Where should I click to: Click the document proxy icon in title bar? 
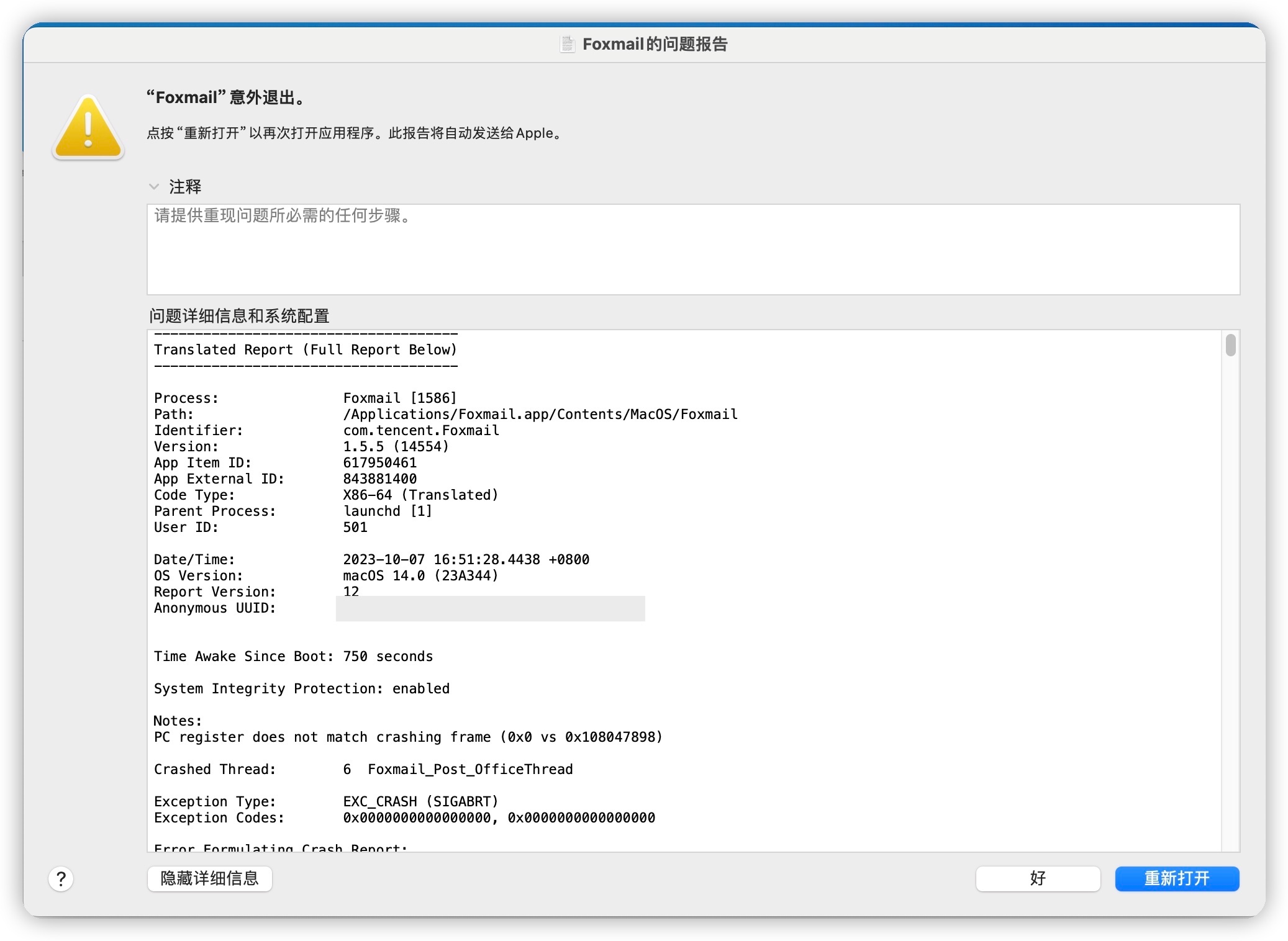coord(567,44)
